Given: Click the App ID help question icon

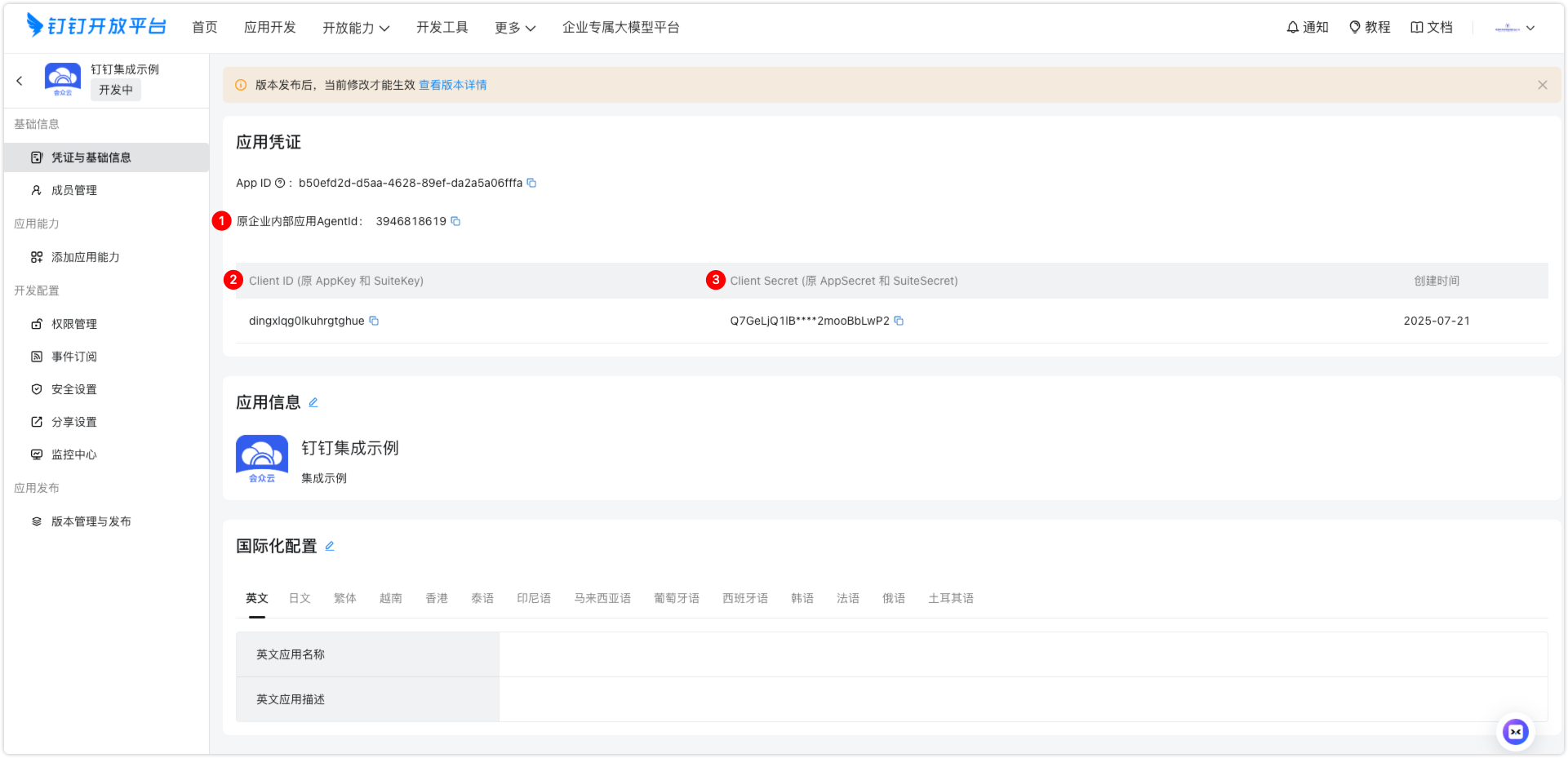Looking at the screenshot, I should click(280, 183).
